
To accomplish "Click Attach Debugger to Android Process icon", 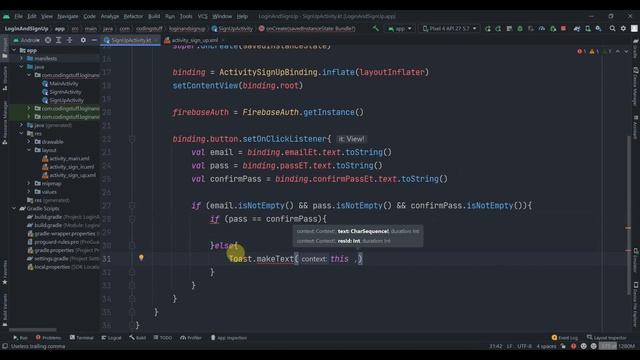I will coord(553,29).
